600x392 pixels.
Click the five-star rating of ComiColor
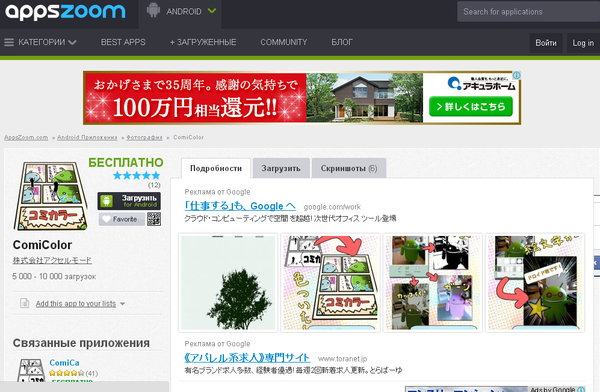pyautogui.click(x=137, y=176)
